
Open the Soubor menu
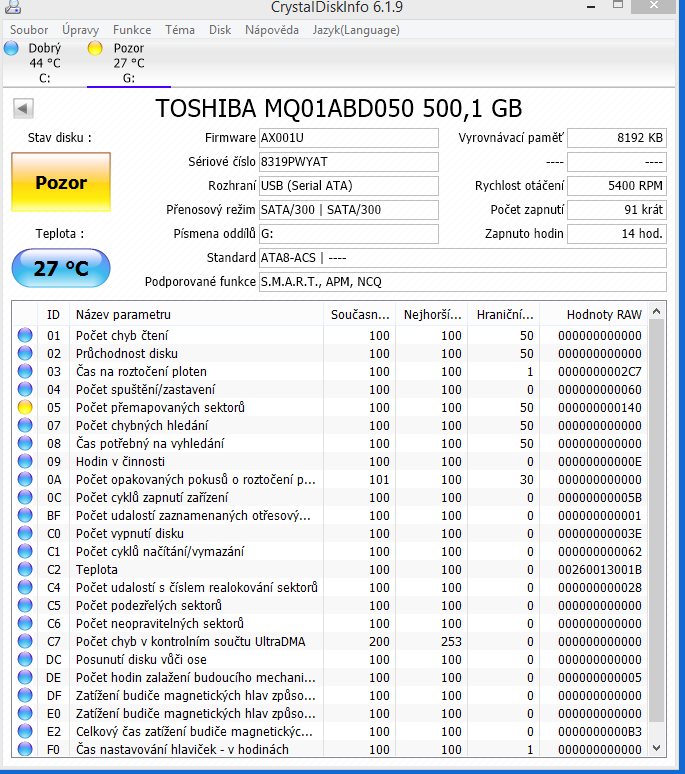29,30
